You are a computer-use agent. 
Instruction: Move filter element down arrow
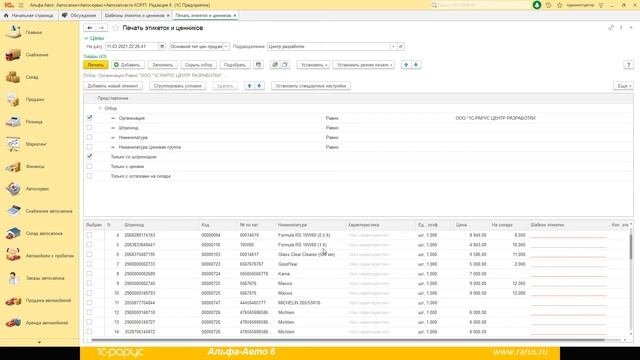pos(259,86)
